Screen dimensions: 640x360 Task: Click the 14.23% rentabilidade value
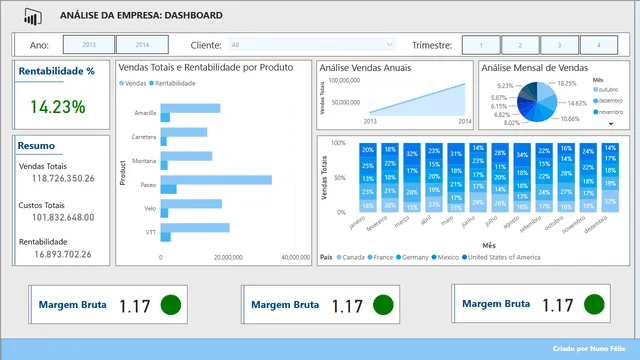[x=58, y=107]
